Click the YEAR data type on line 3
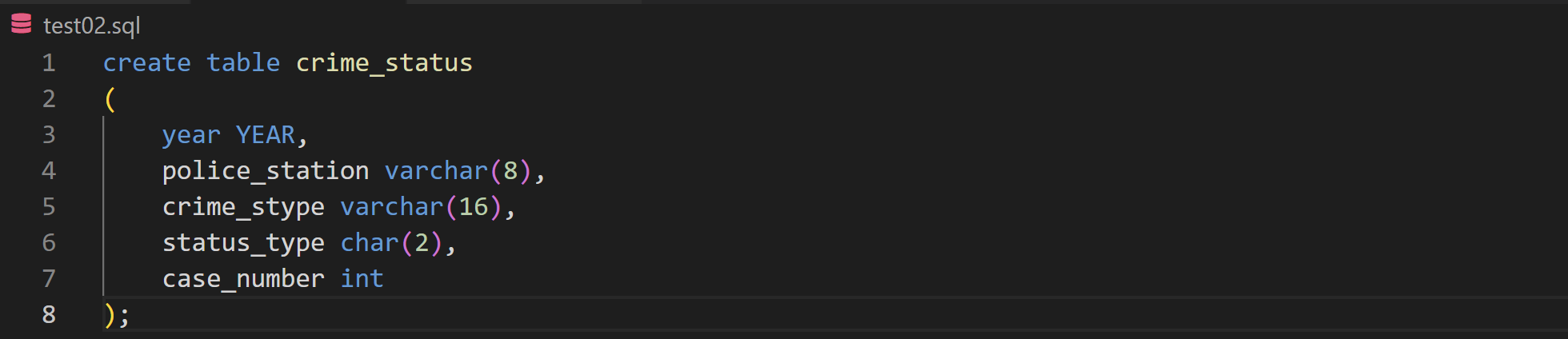This screenshot has height=339, width=1568. coord(266,134)
